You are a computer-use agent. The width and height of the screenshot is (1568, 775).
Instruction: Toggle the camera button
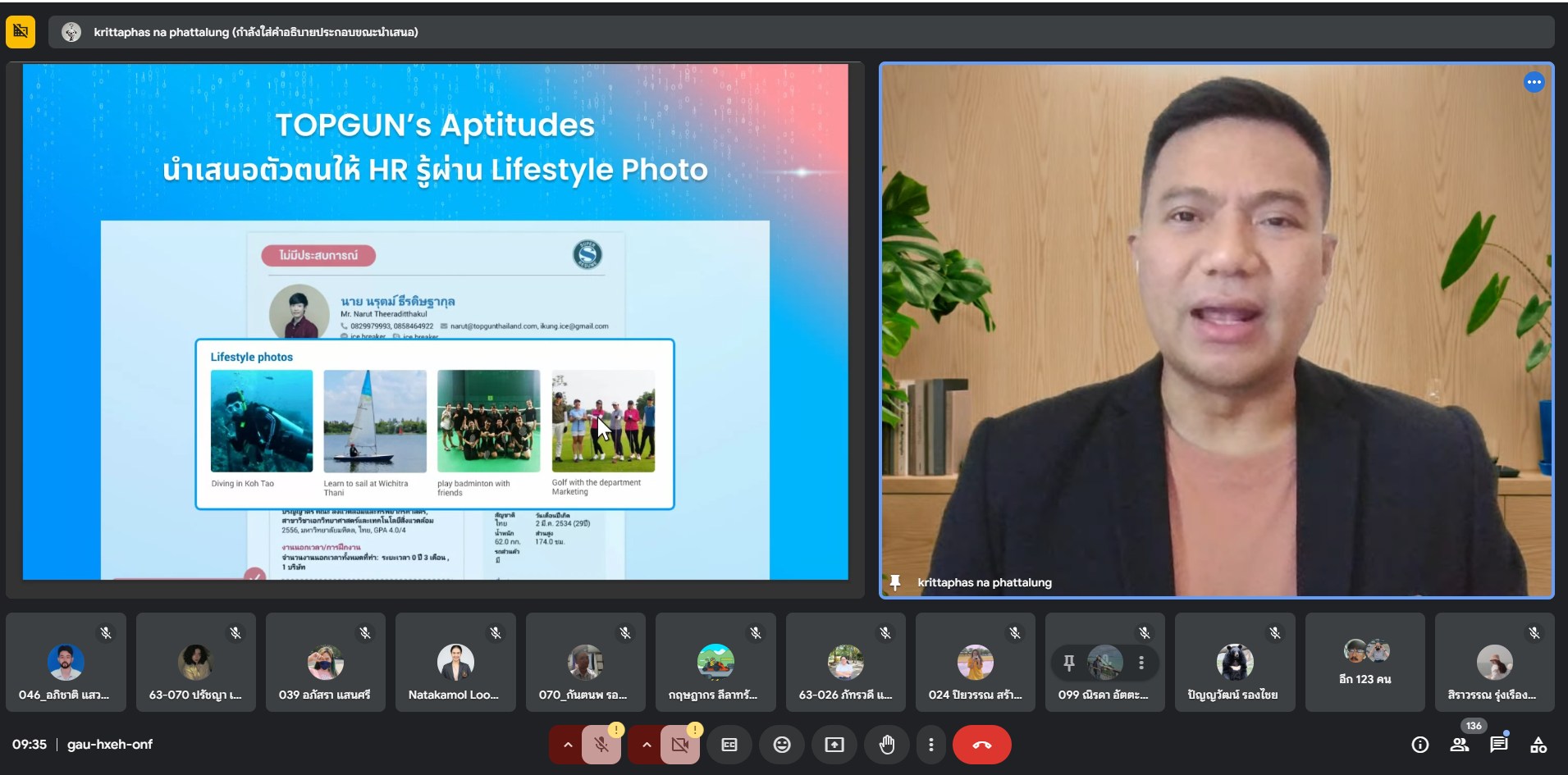679,745
